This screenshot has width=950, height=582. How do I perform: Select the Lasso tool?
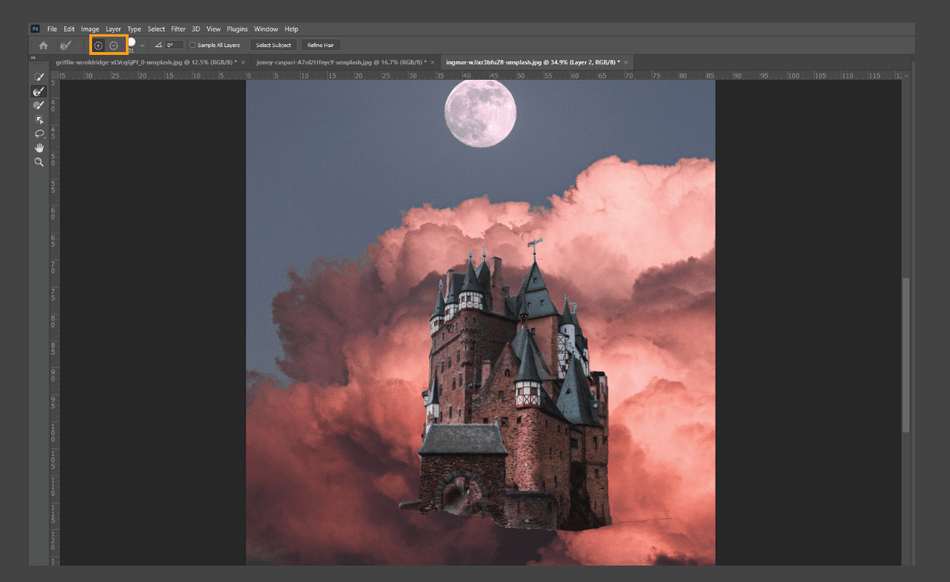point(39,134)
